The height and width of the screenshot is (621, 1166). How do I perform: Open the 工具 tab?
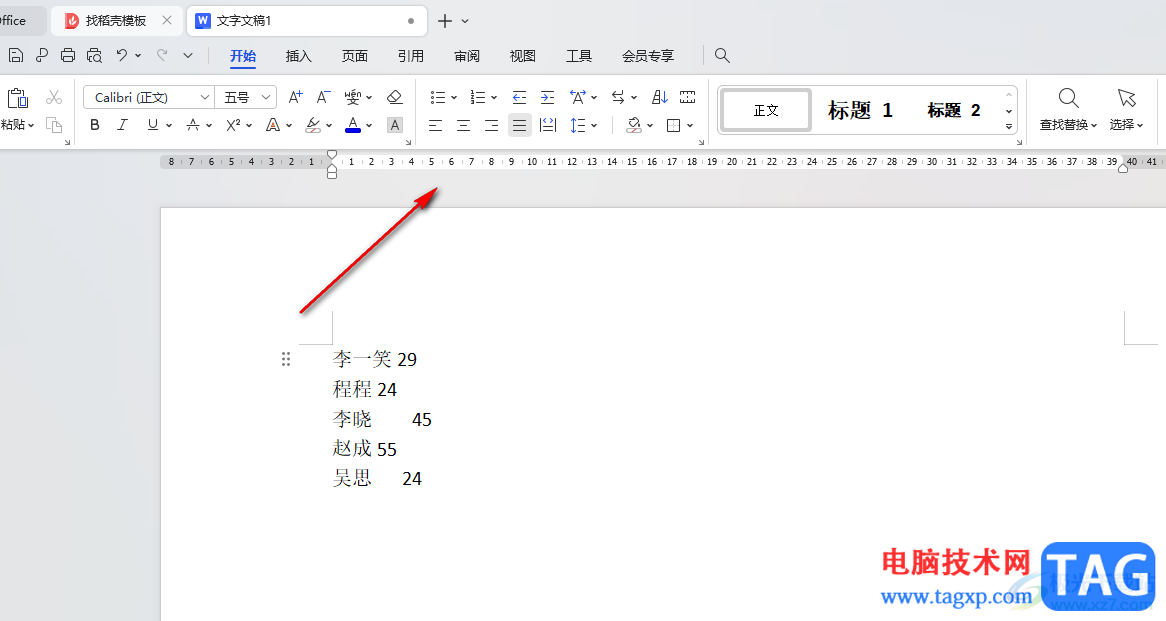click(579, 56)
